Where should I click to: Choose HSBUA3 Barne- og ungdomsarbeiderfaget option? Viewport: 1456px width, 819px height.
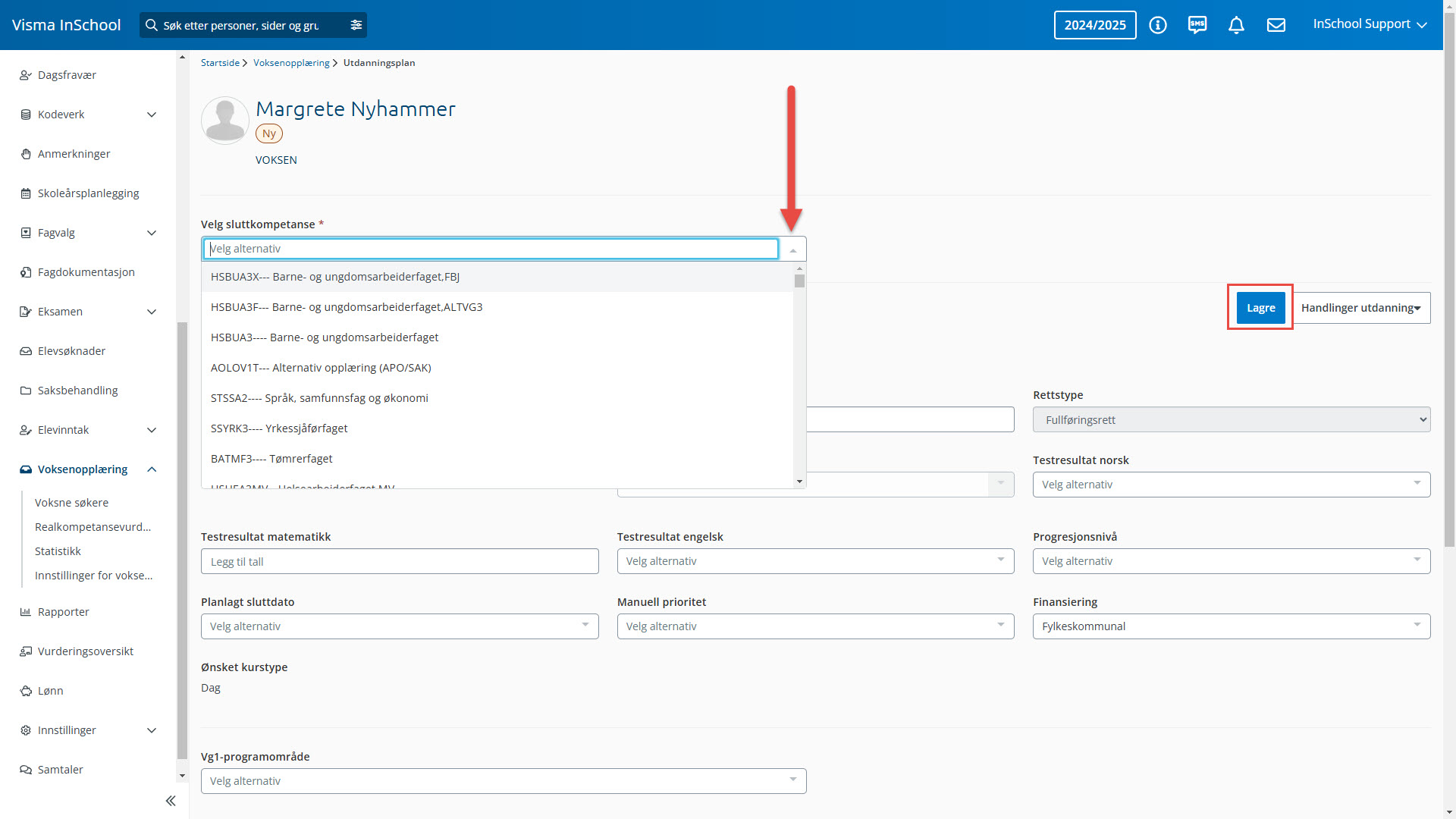pyautogui.click(x=325, y=337)
